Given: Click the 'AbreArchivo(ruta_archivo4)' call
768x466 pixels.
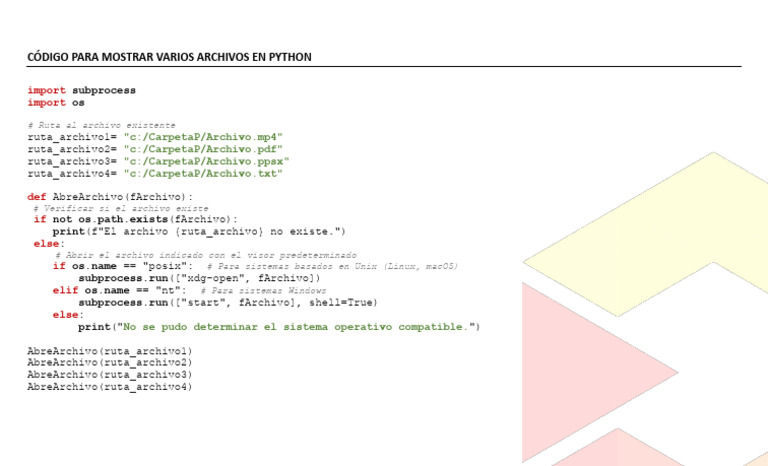Looking at the screenshot, I should pos(110,387).
